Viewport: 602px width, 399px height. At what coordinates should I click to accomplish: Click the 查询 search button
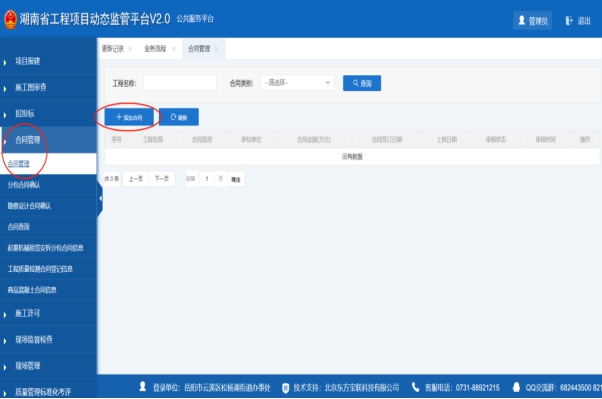362,83
